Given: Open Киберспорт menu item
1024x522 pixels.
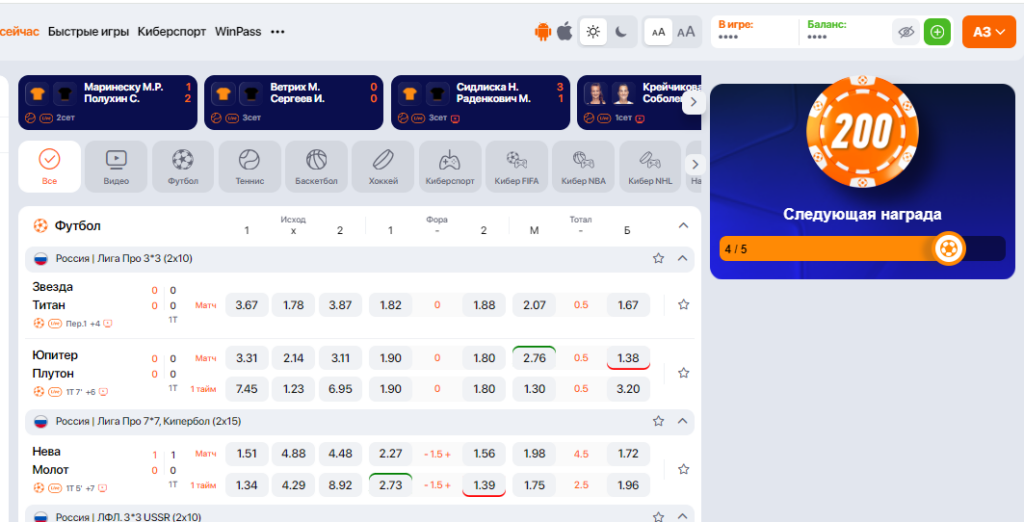Looking at the screenshot, I should point(172,31).
